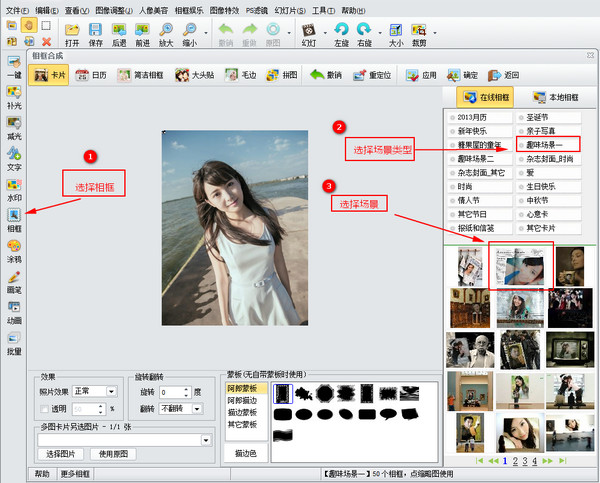Open the 文件 menu
600x483 pixels.
coord(17,11)
